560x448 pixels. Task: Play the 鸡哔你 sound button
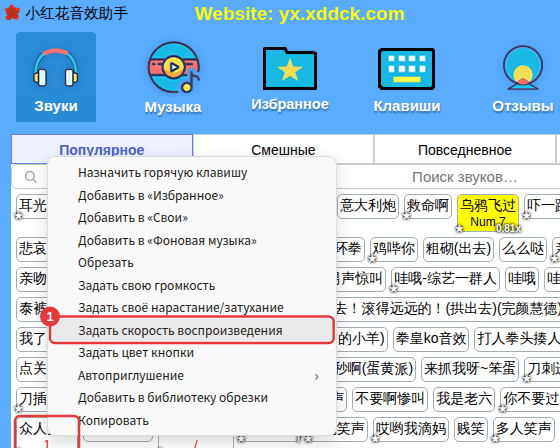point(394,249)
